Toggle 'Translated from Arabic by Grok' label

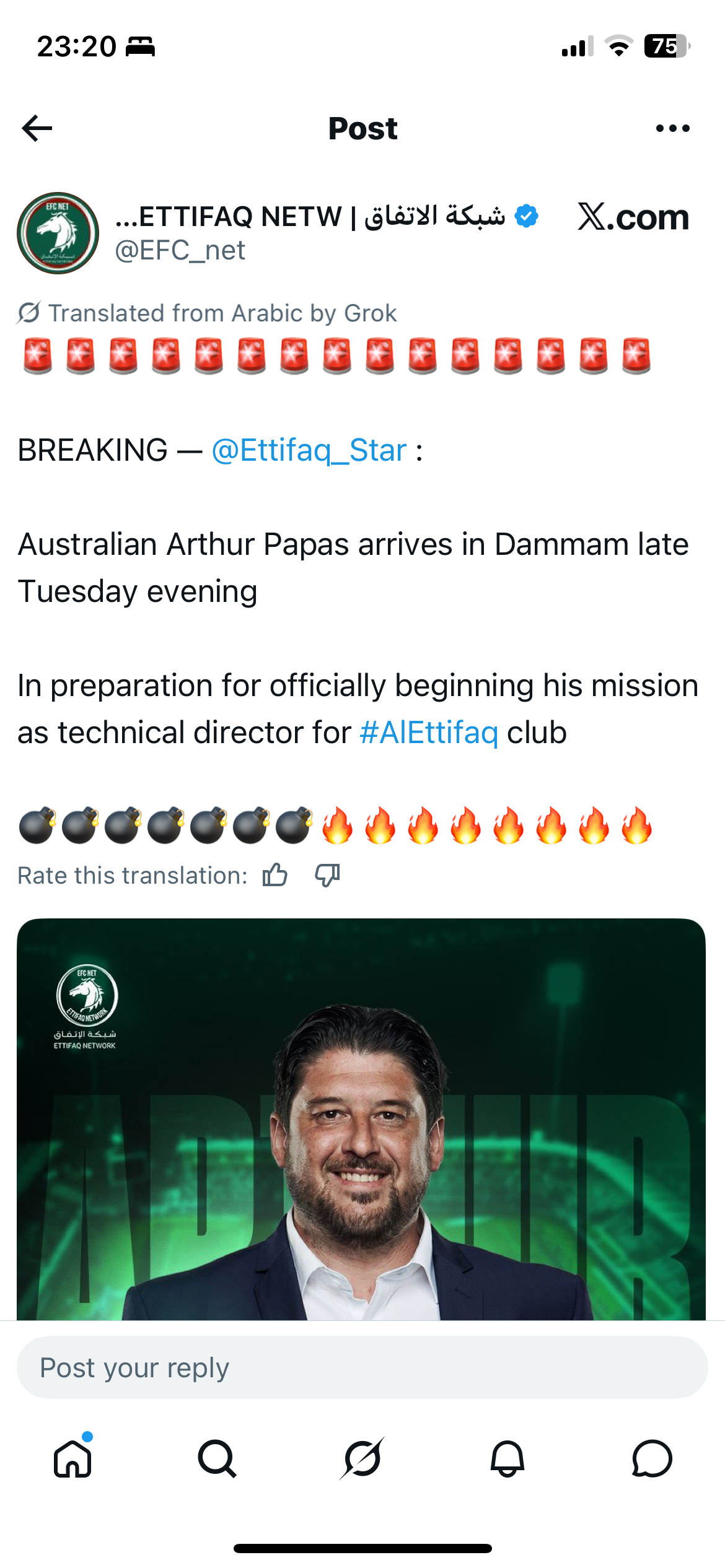pyautogui.click(x=222, y=313)
